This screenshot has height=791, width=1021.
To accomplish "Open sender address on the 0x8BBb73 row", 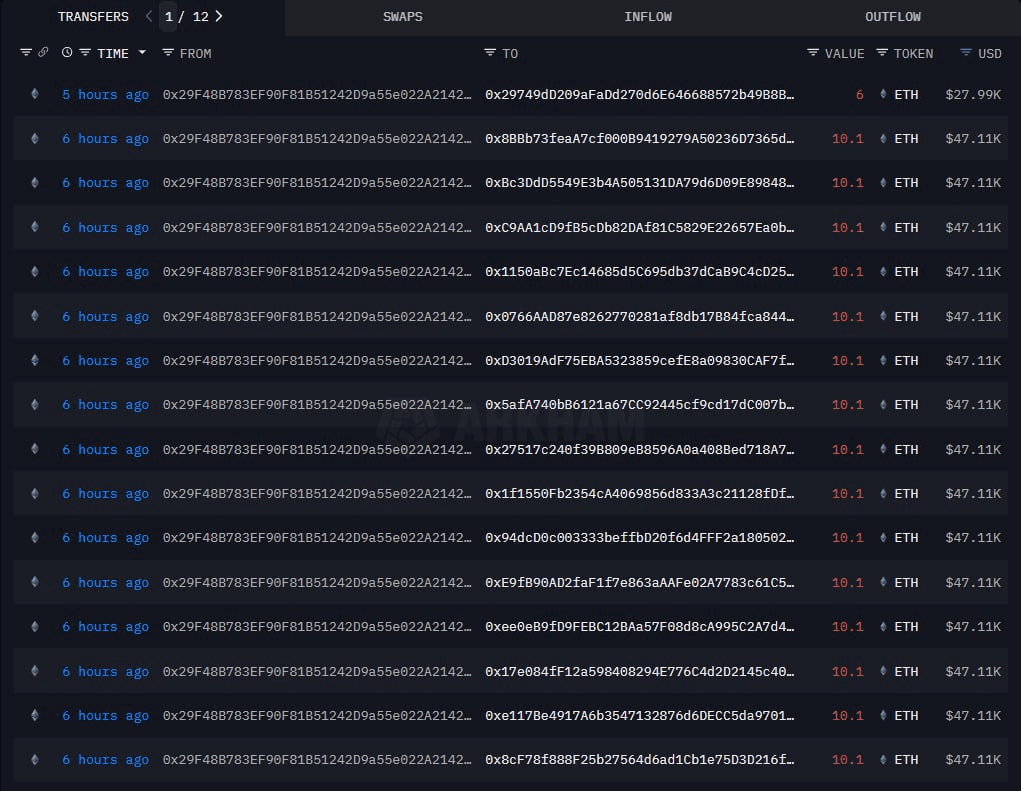I will pyautogui.click(x=316, y=139).
